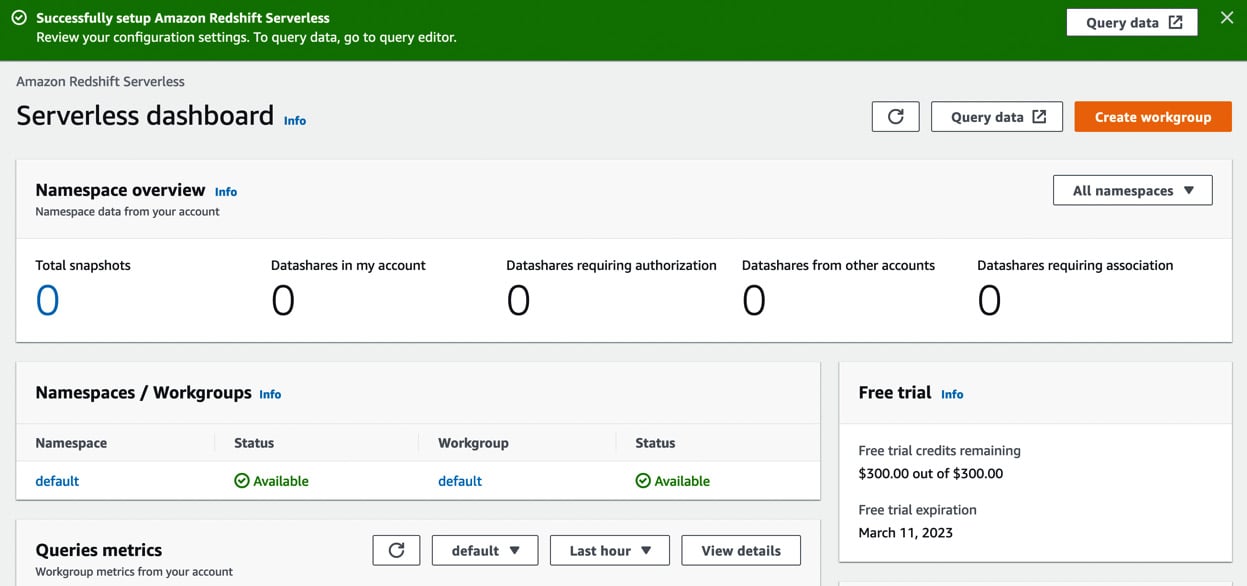Click the View details button
The height and width of the screenshot is (586, 1247).
pos(741,550)
